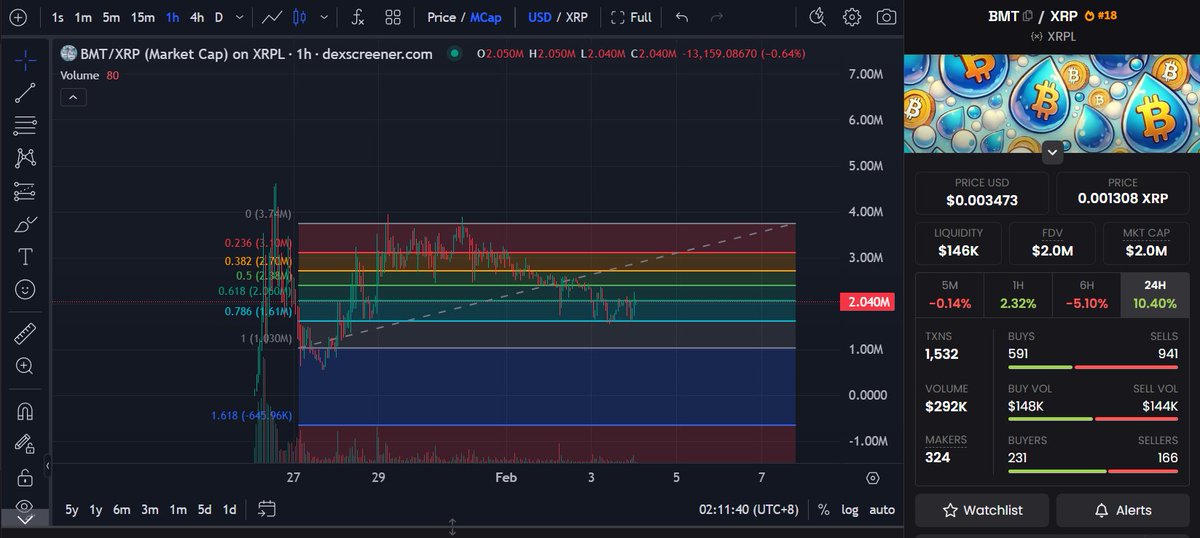Open the Fibonacci retracement tools
Image resolution: width=1200 pixels, height=538 pixels.
click(x=26, y=125)
